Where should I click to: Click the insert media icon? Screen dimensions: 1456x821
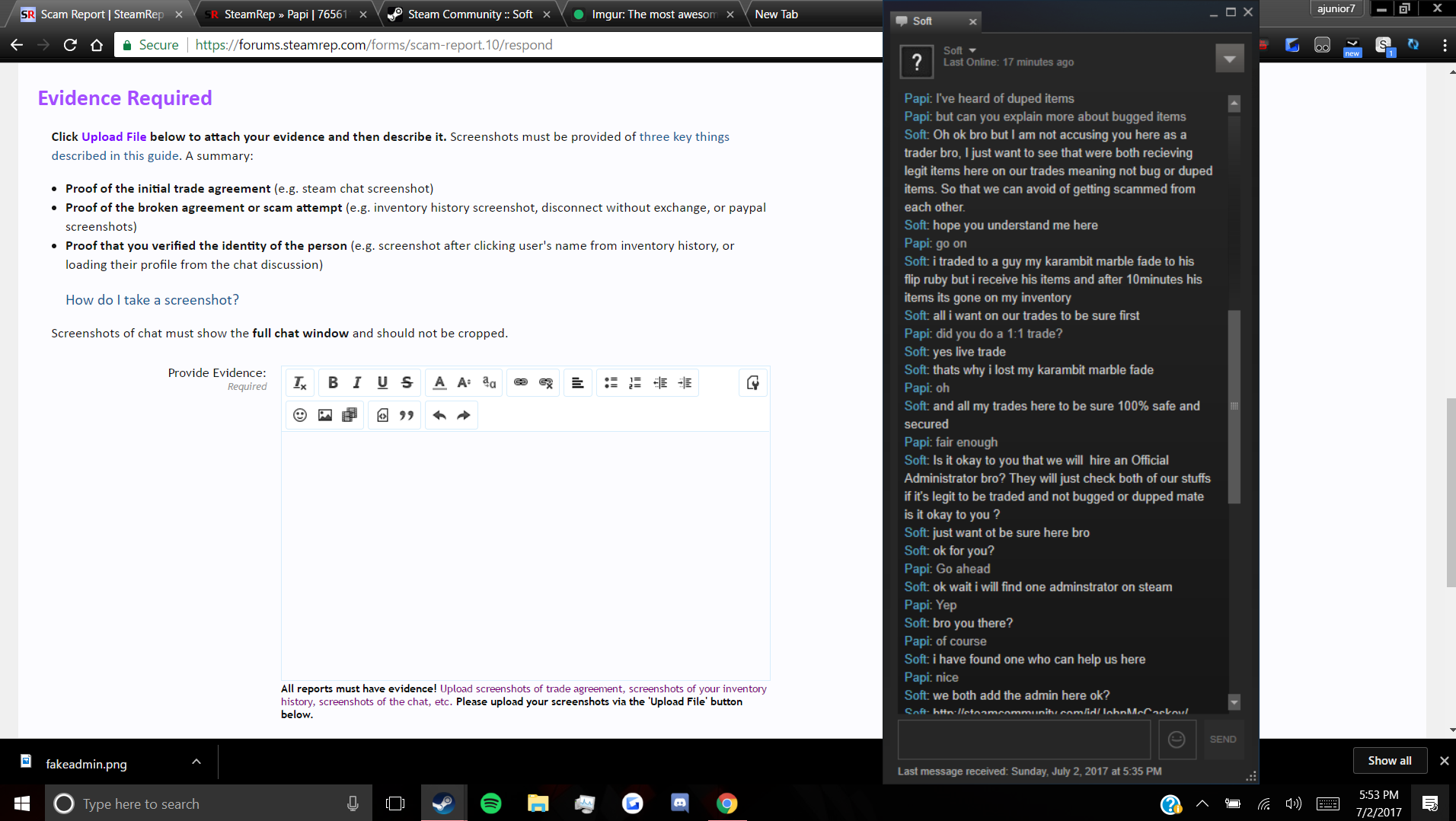click(350, 415)
